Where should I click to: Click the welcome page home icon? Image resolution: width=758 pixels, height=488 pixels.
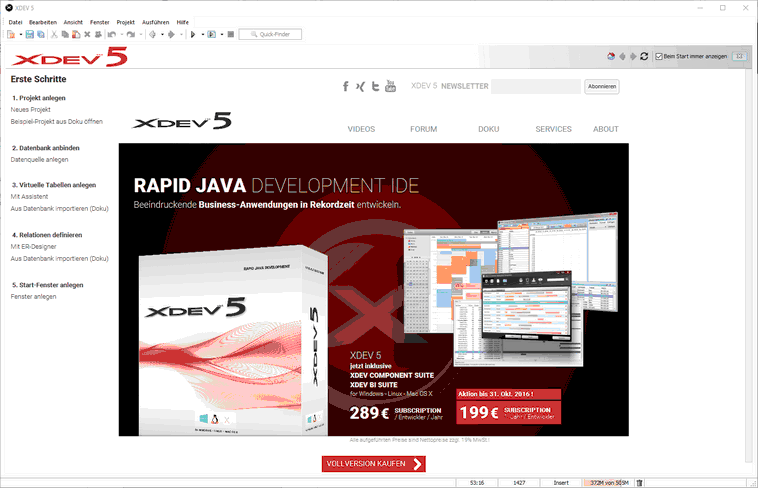coord(611,57)
